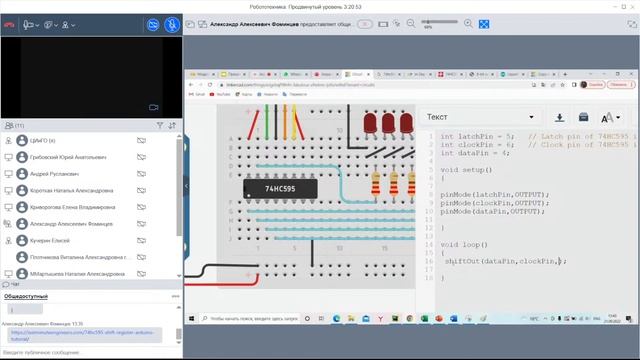Click the rectangle view icon in sharing toolbar
The height and width of the screenshot is (360, 640).
tap(383, 24)
